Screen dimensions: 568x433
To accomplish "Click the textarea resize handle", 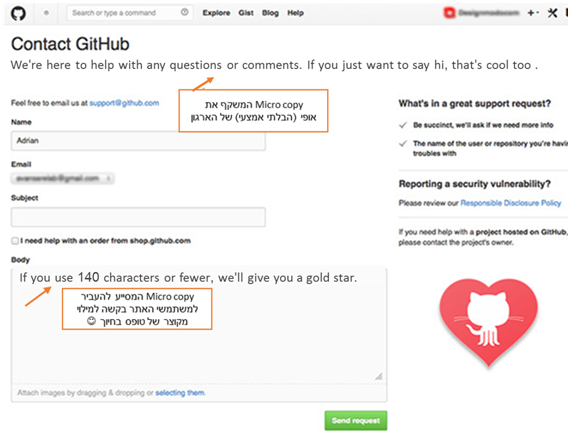I will pos(379,376).
